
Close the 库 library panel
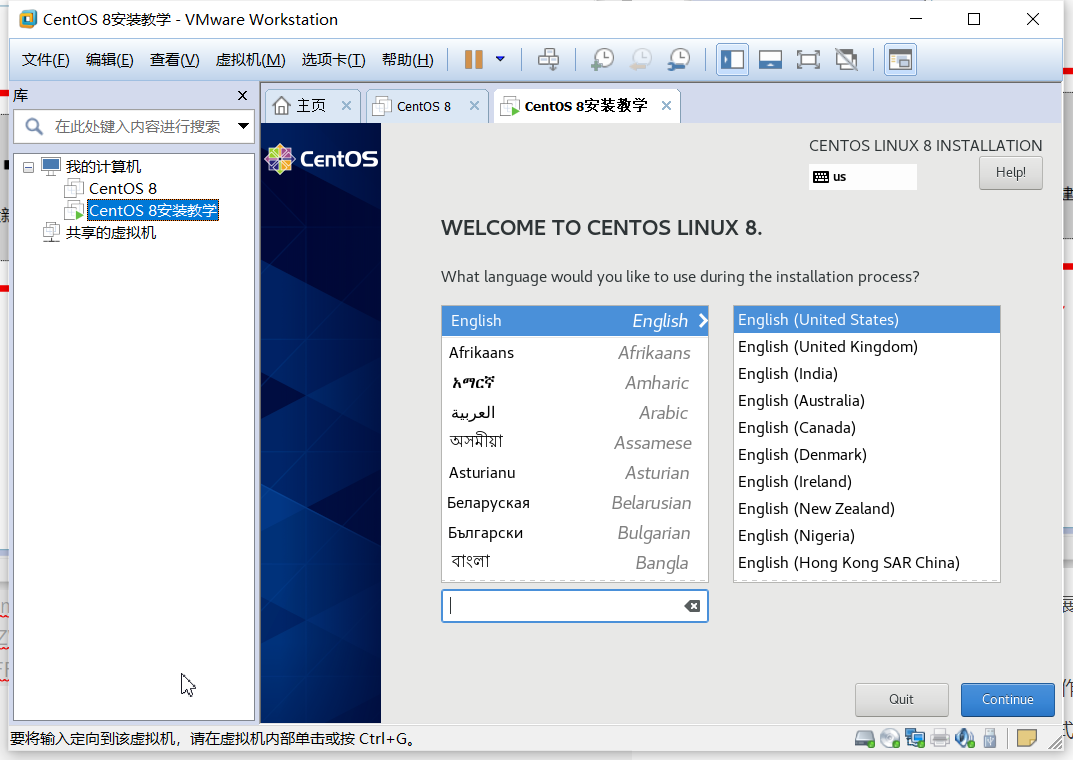242,95
